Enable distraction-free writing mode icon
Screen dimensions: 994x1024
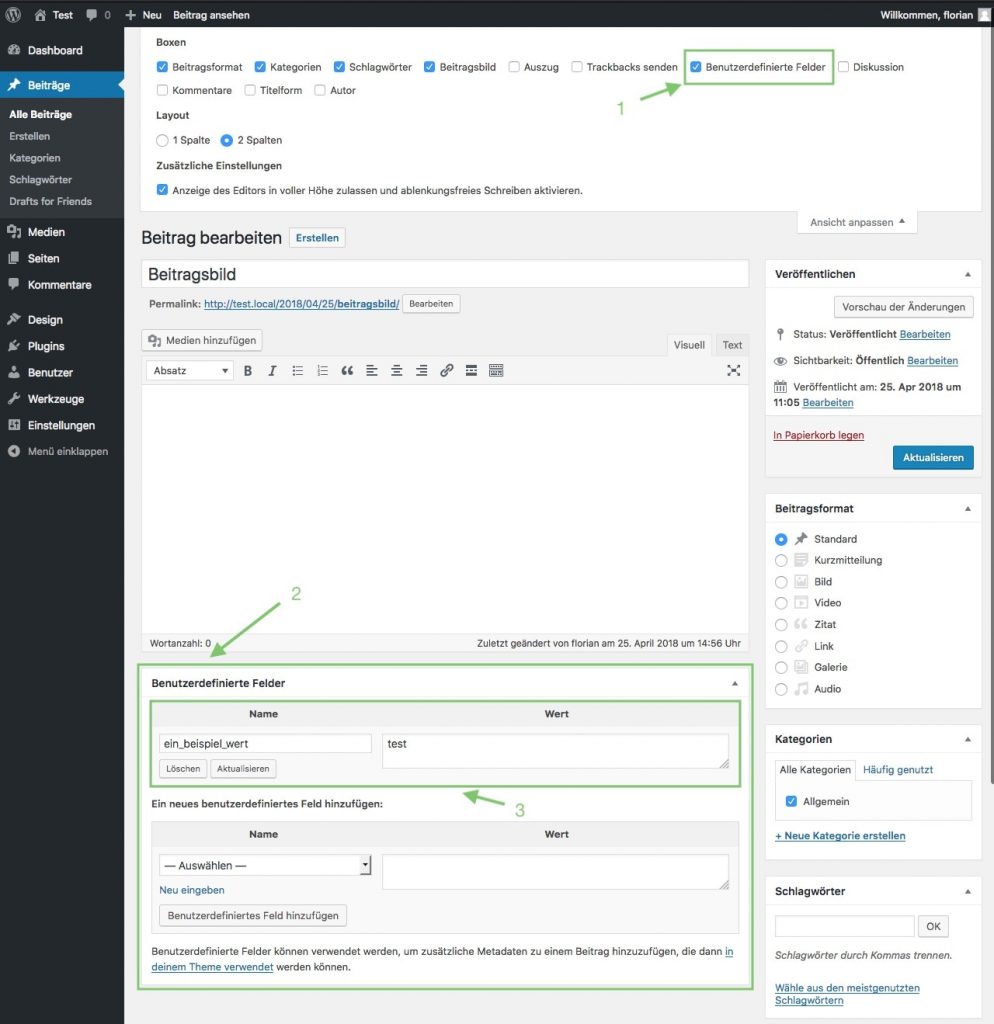(x=733, y=370)
